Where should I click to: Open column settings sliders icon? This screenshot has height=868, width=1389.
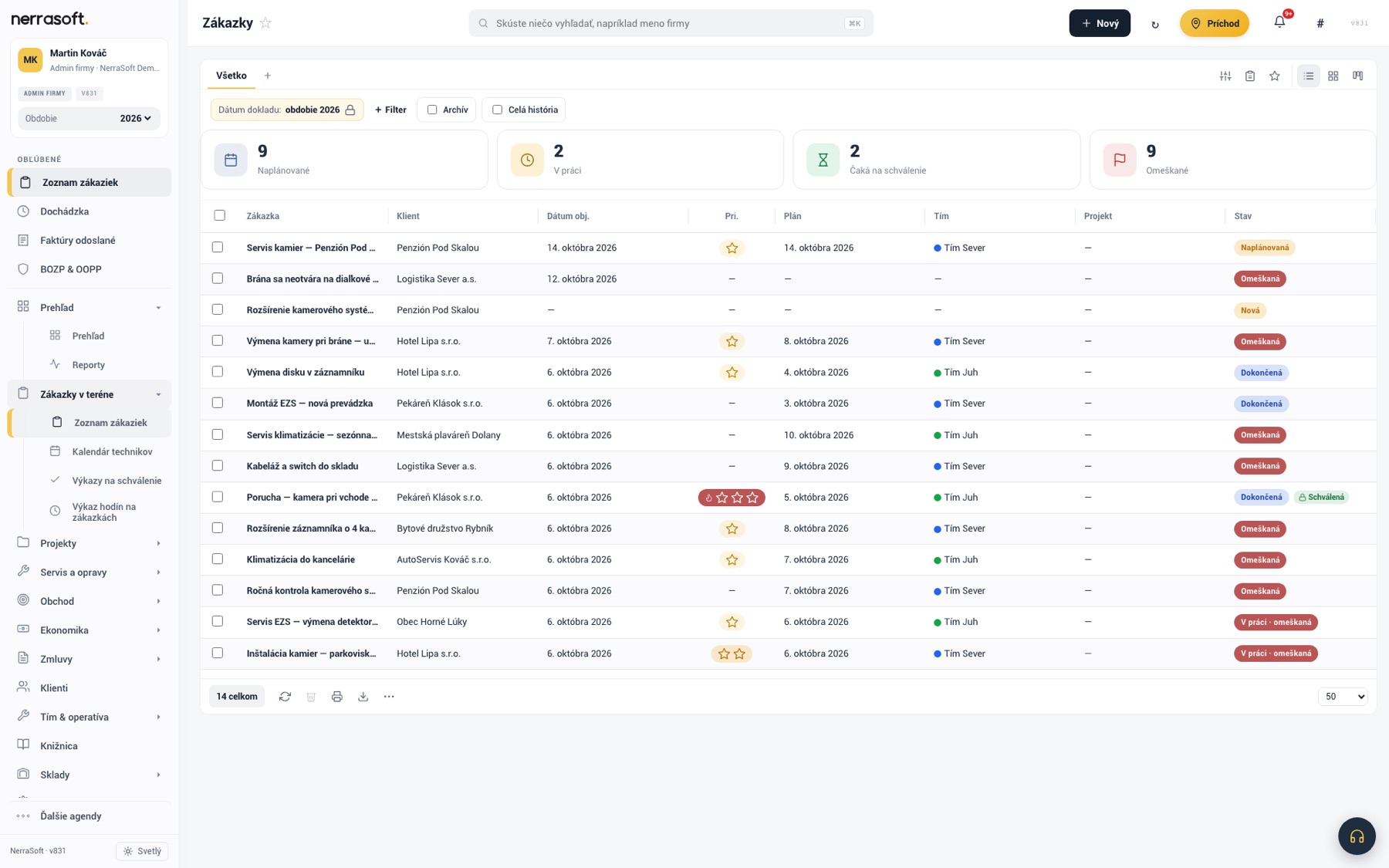point(1225,76)
